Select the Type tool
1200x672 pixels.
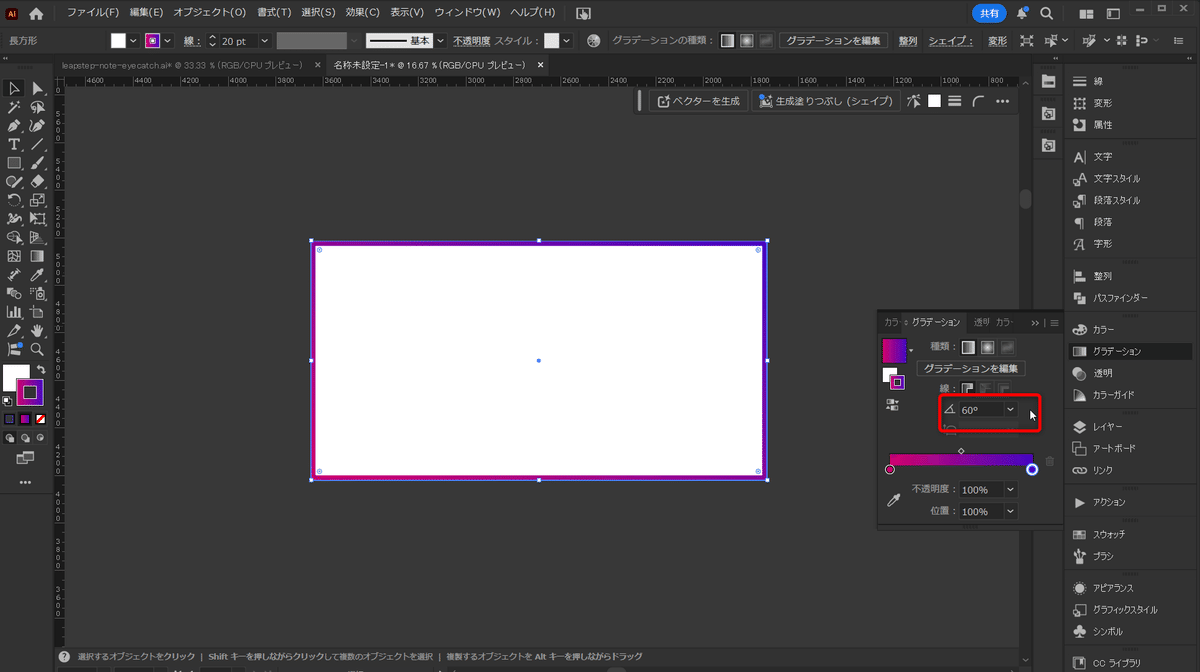tap(14, 145)
